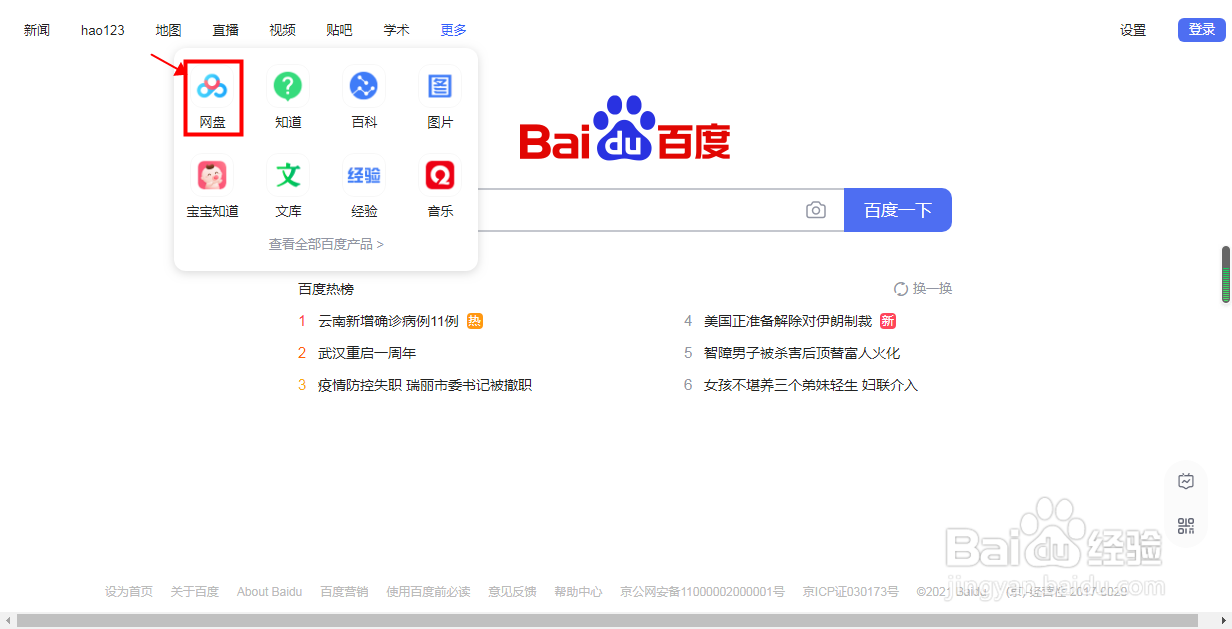The width and height of the screenshot is (1232, 629).
Task: Open 查看全部百度产品 link
Action: [326, 244]
